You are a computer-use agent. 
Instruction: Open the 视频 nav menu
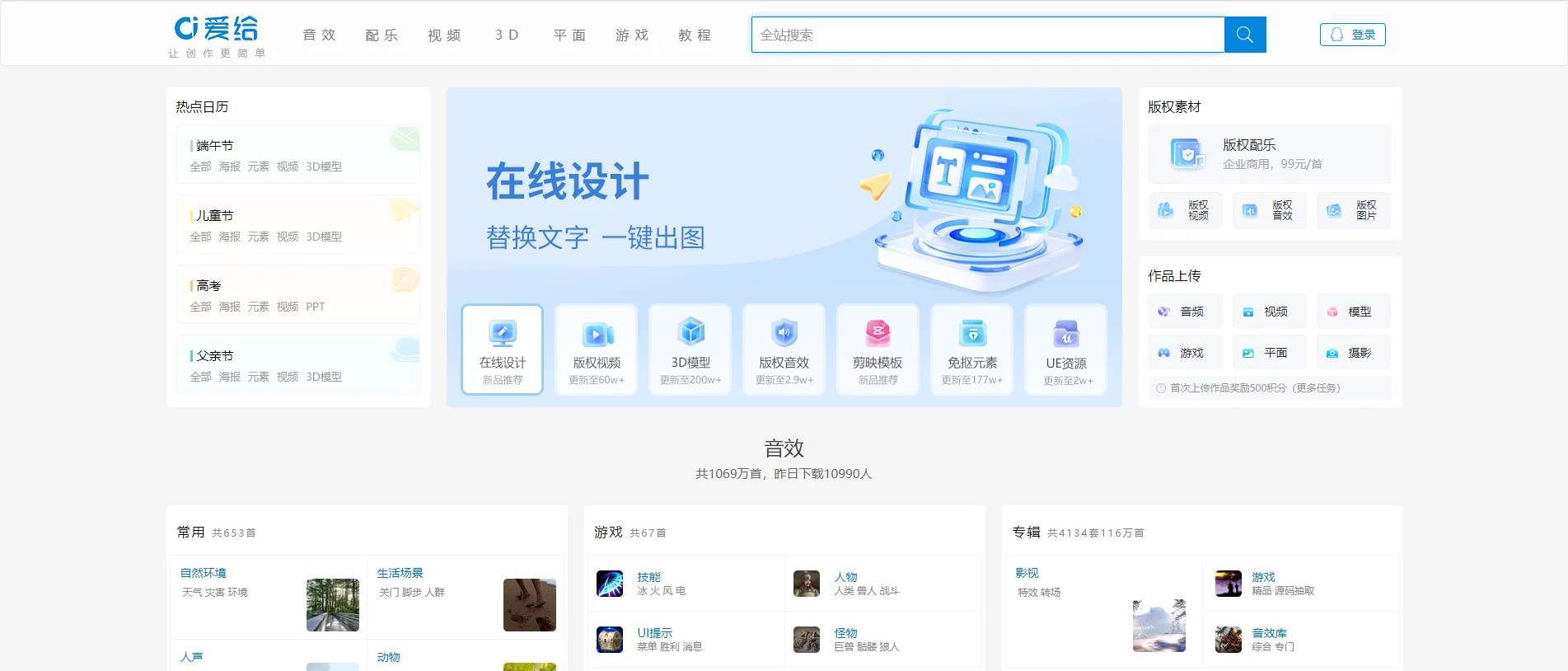click(444, 35)
